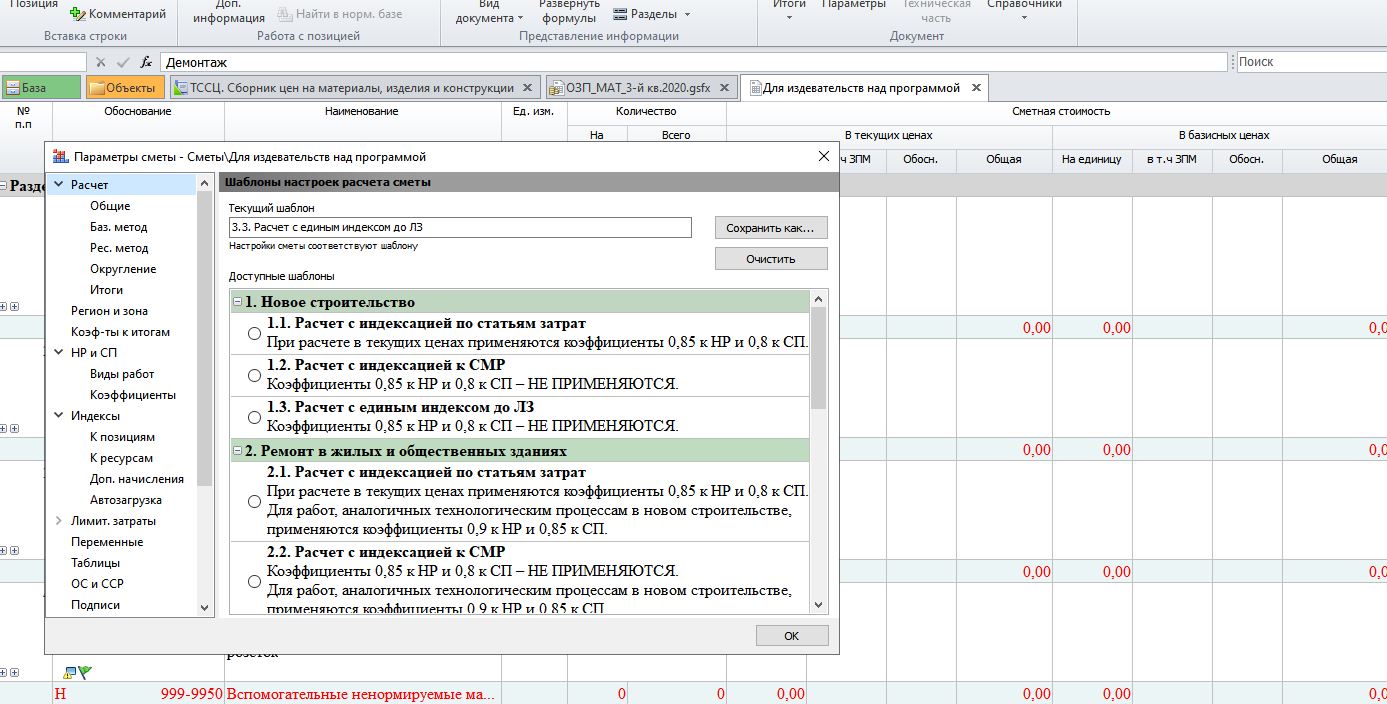This screenshot has height=704, width=1387.
Task: Open Коэф-ты к итогам settings
Action: coord(120,332)
